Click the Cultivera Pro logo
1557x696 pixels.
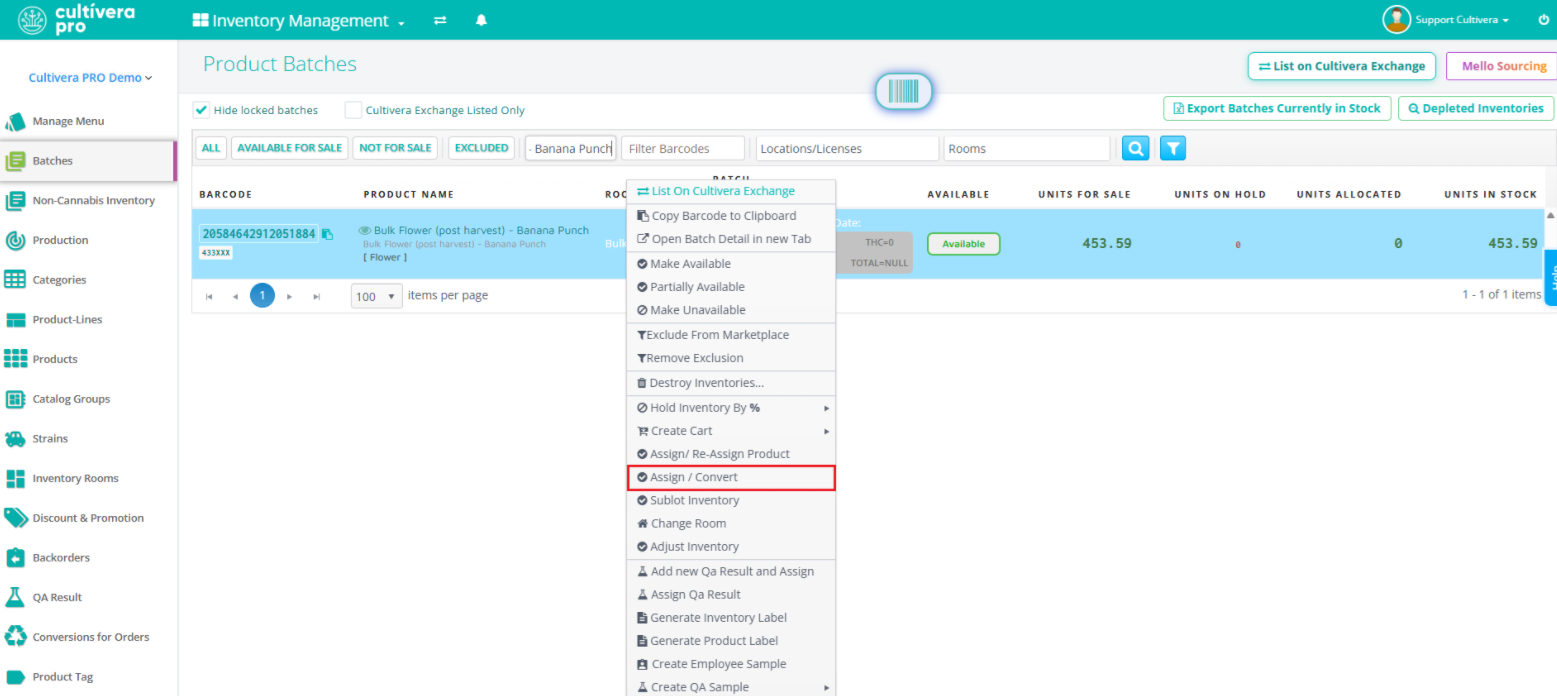point(76,20)
